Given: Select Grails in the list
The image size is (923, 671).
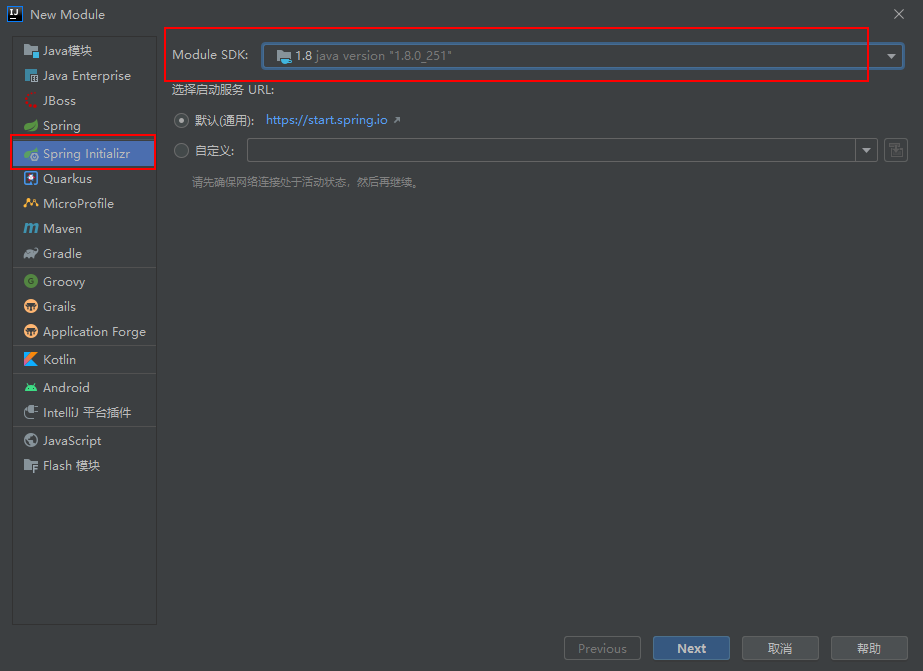Looking at the screenshot, I should click(x=84, y=307).
